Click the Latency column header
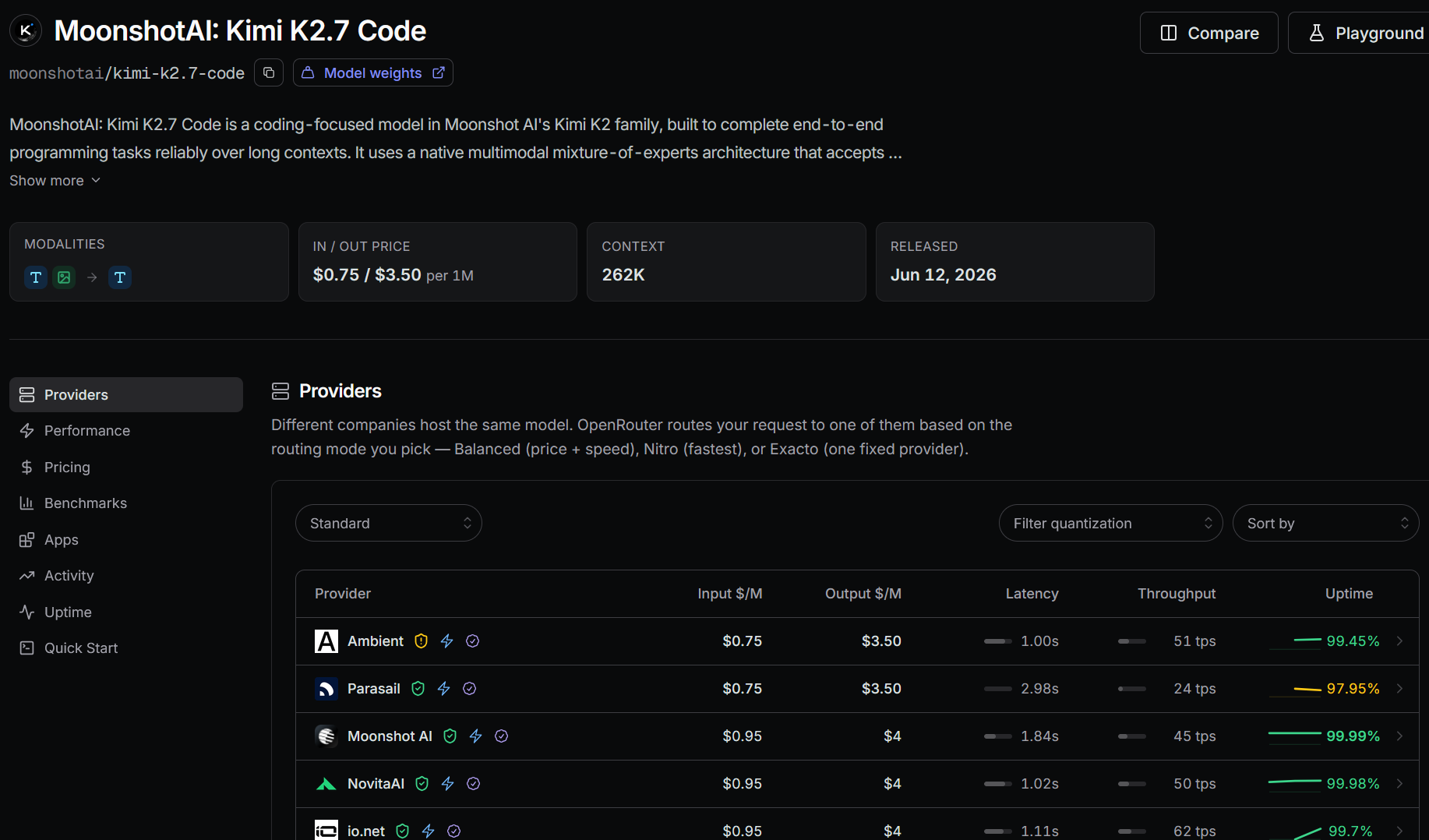1429x840 pixels. (1032, 594)
